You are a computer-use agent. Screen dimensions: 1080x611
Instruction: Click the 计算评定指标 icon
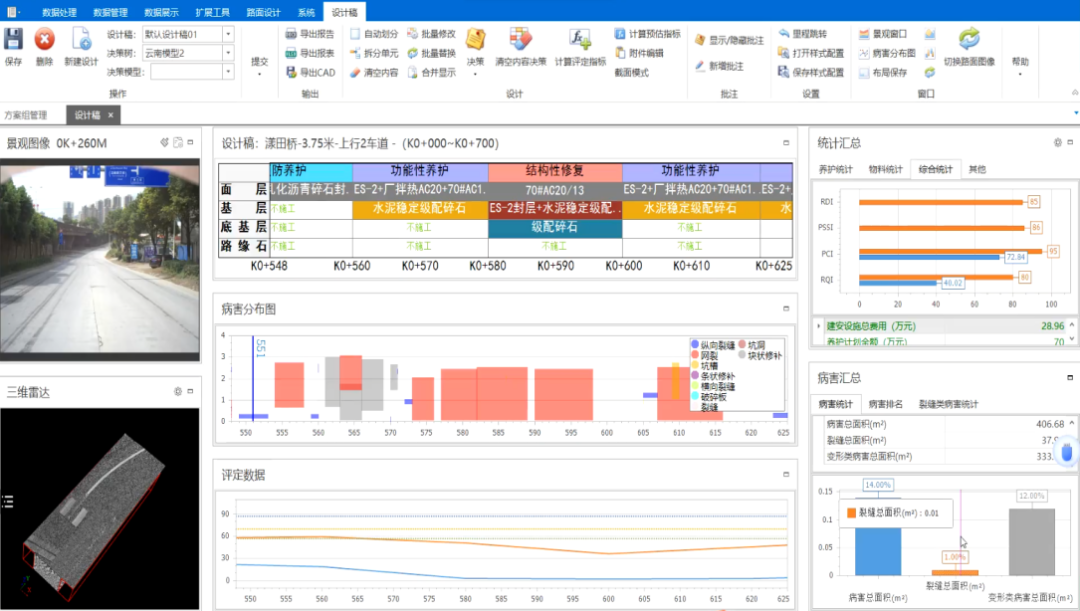(x=580, y=40)
